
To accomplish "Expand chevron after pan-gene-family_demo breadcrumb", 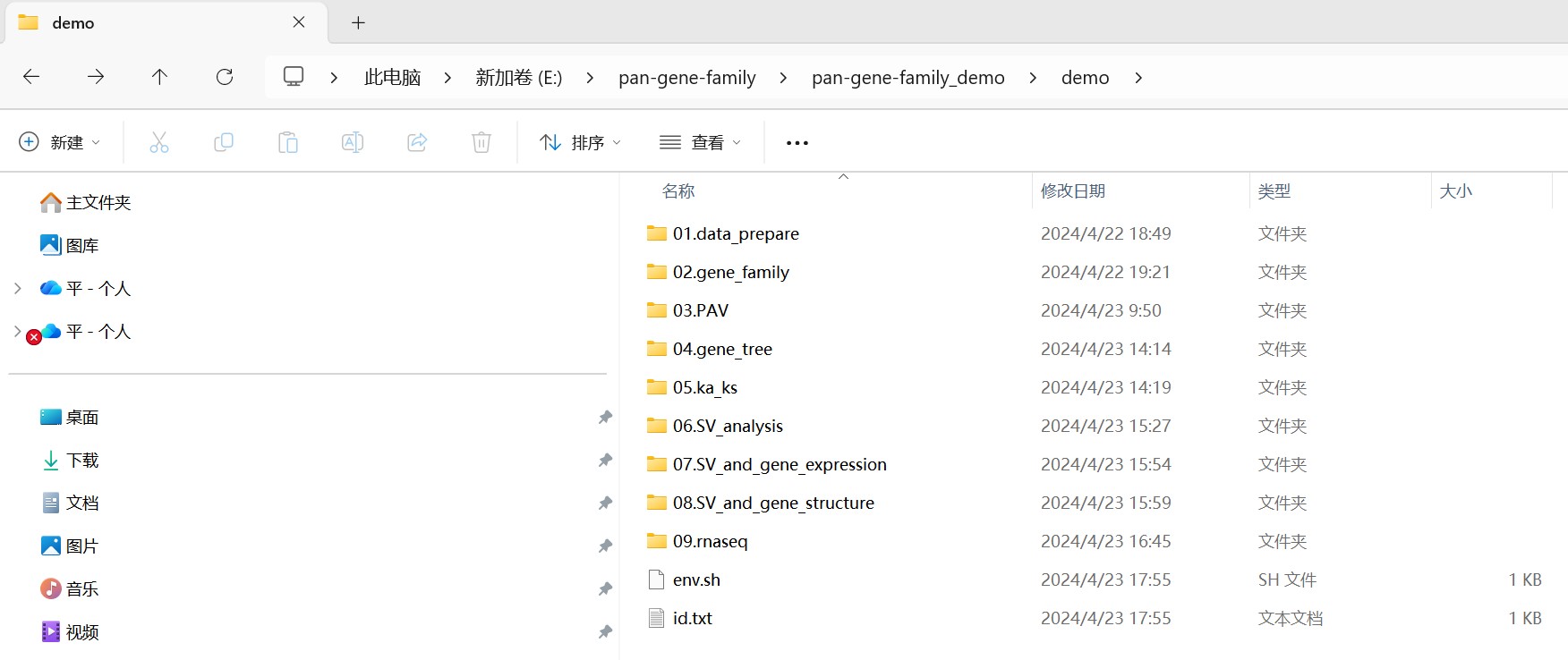I will 1033,78.
